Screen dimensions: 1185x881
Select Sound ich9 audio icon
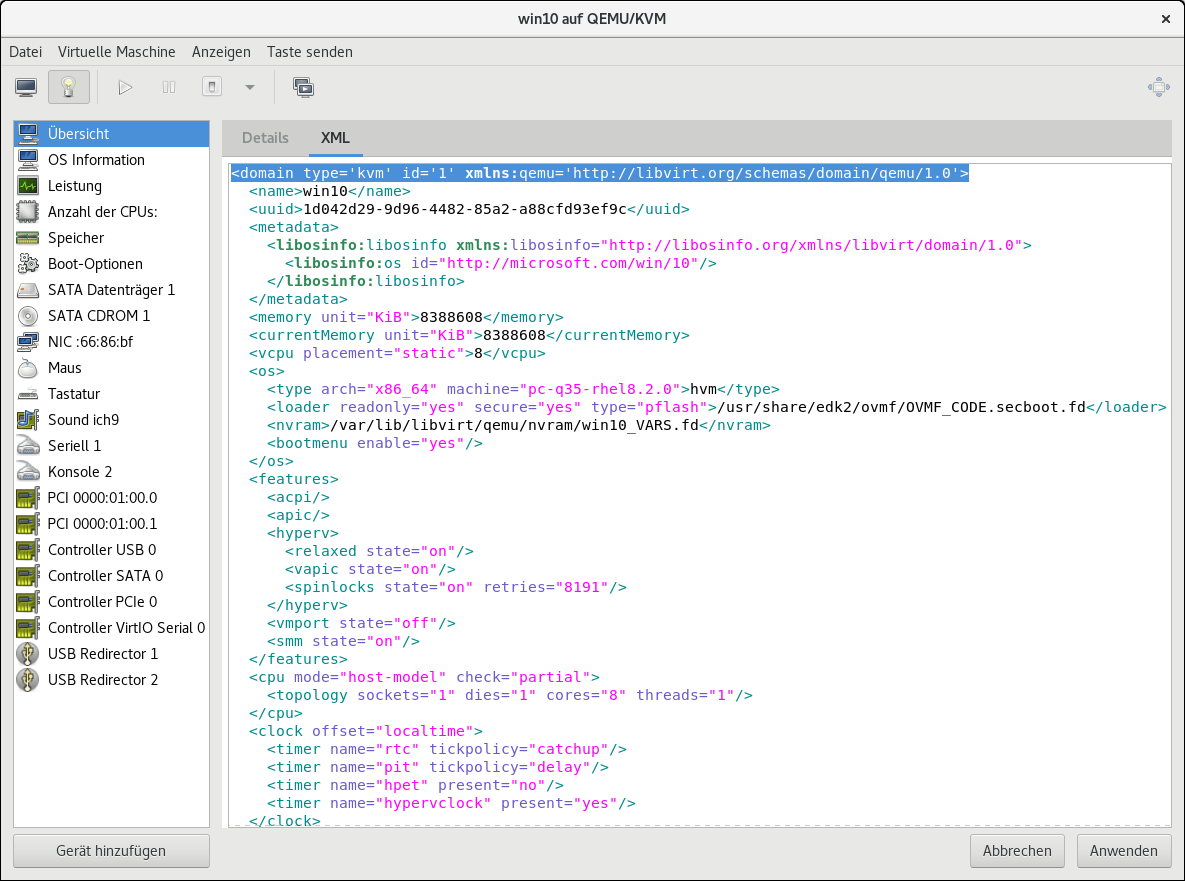(28, 420)
